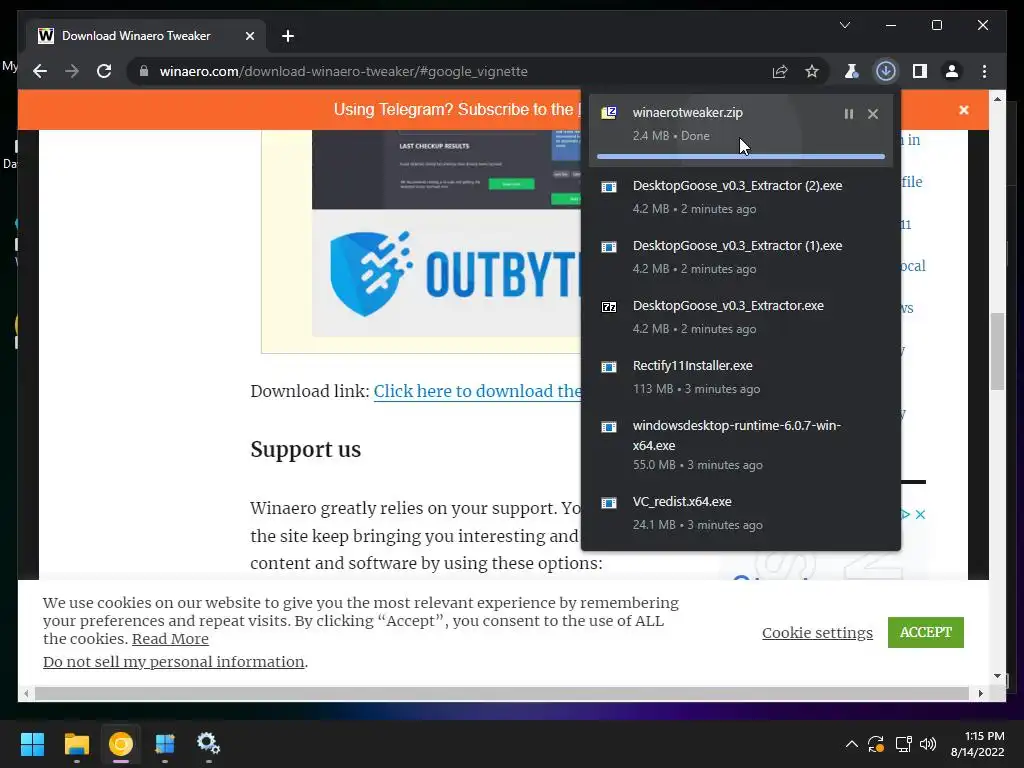Accept cookies with the ACCEPT button
1024x768 pixels.
(x=925, y=632)
